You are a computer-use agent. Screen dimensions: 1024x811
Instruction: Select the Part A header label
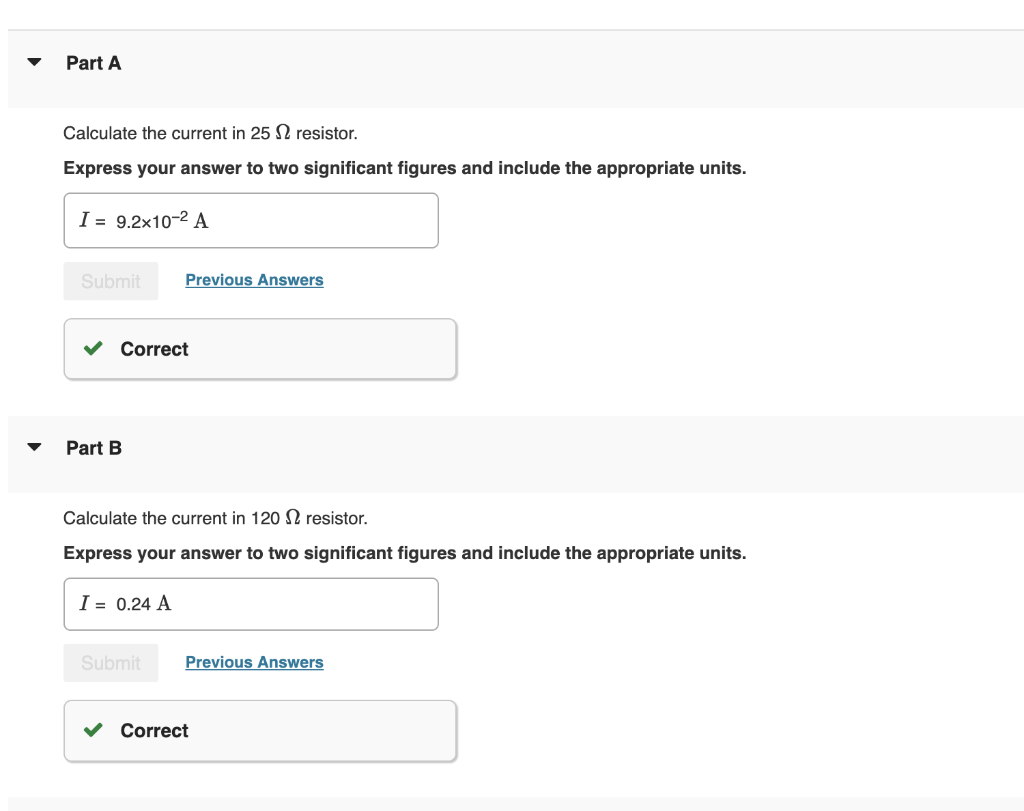pyautogui.click(x=94, y=63)
